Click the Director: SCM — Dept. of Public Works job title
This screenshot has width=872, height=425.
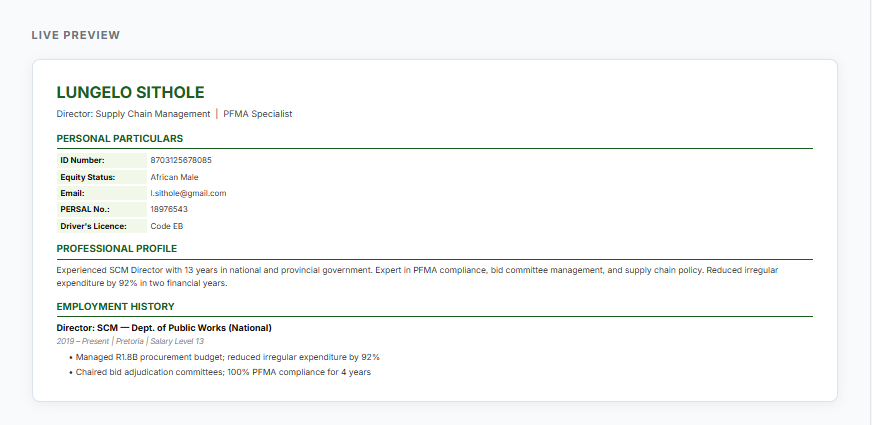click(x=164, y=327)
